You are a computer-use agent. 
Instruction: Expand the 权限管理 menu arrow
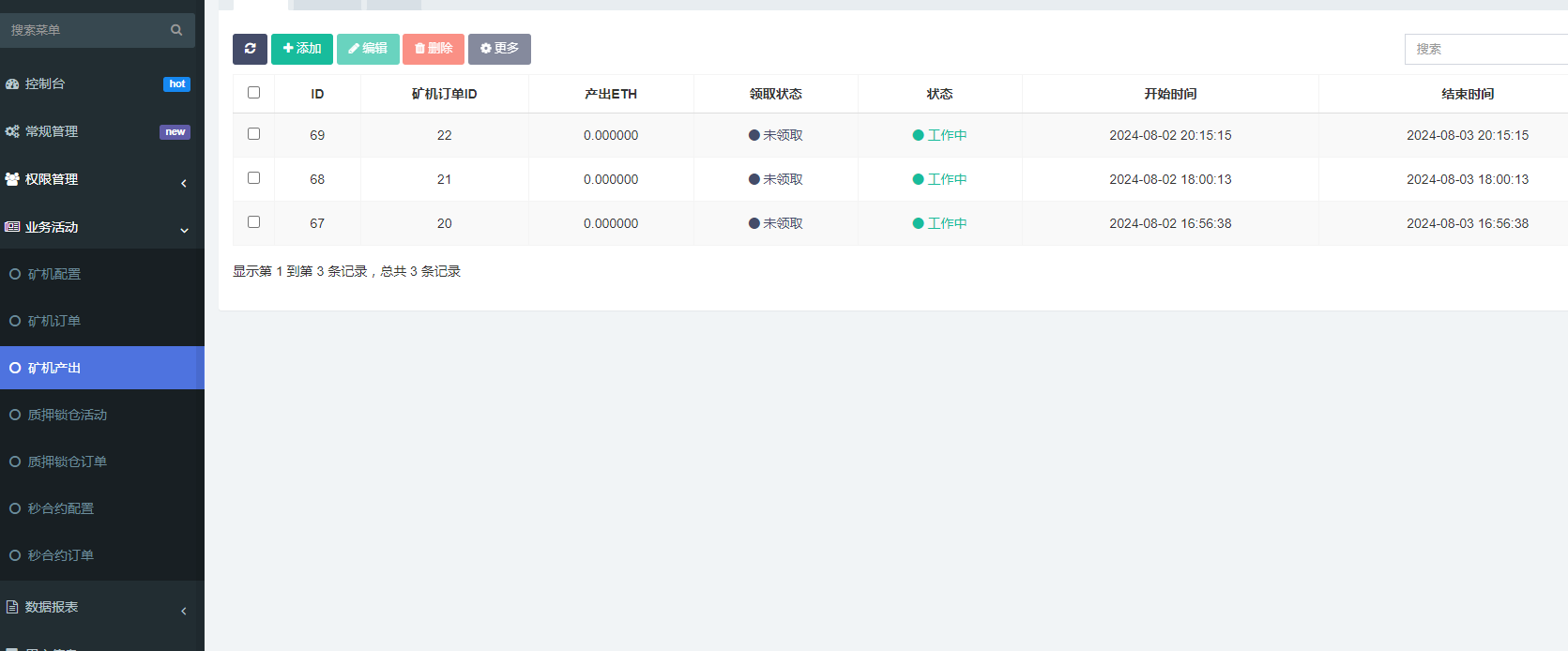pos(184,183)
